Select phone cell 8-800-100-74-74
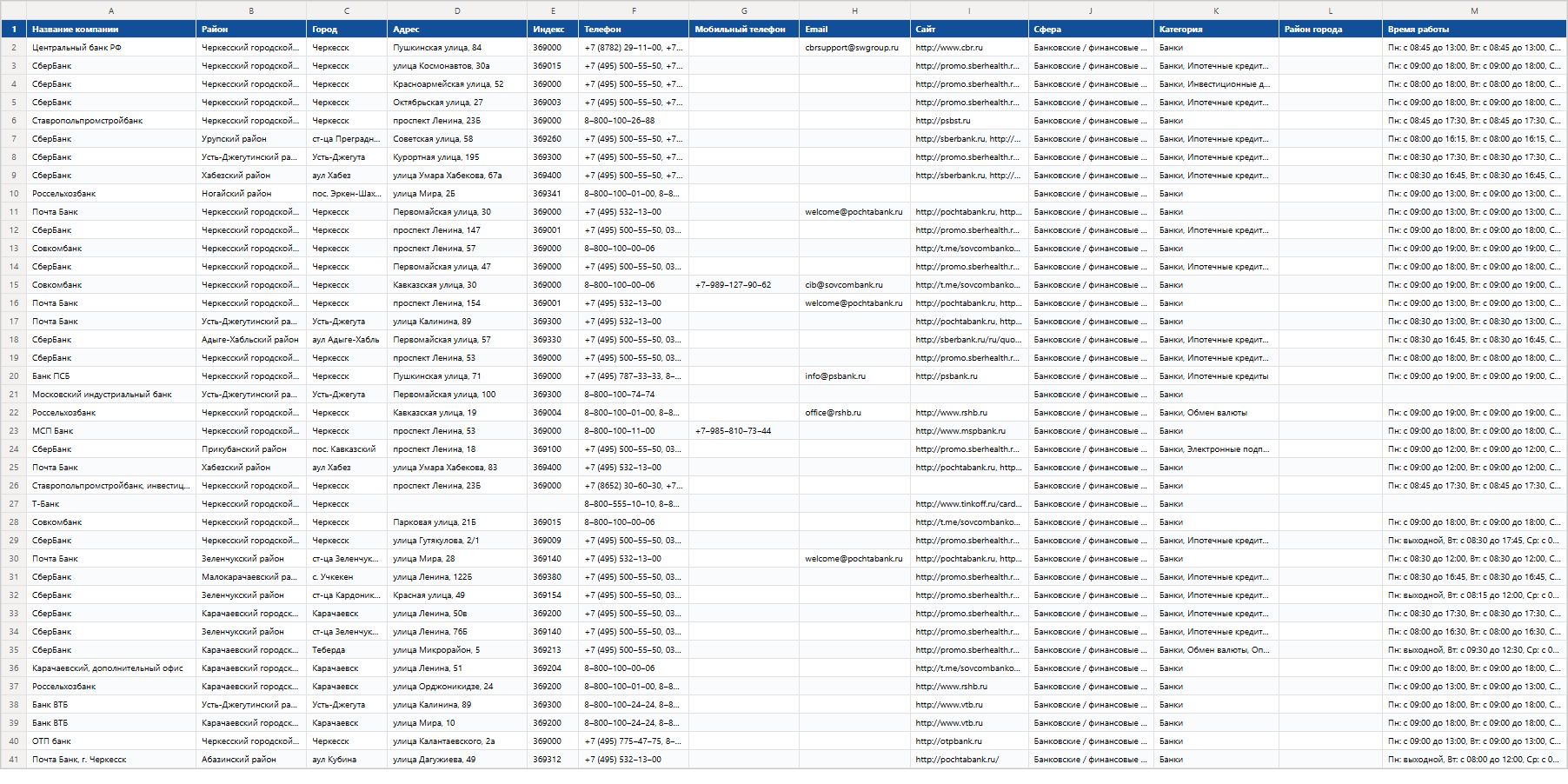 tap(634, 395)
